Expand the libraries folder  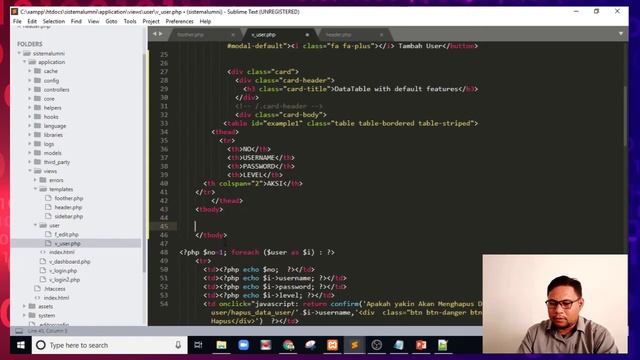pyautogui.click(x=30, y=135)
